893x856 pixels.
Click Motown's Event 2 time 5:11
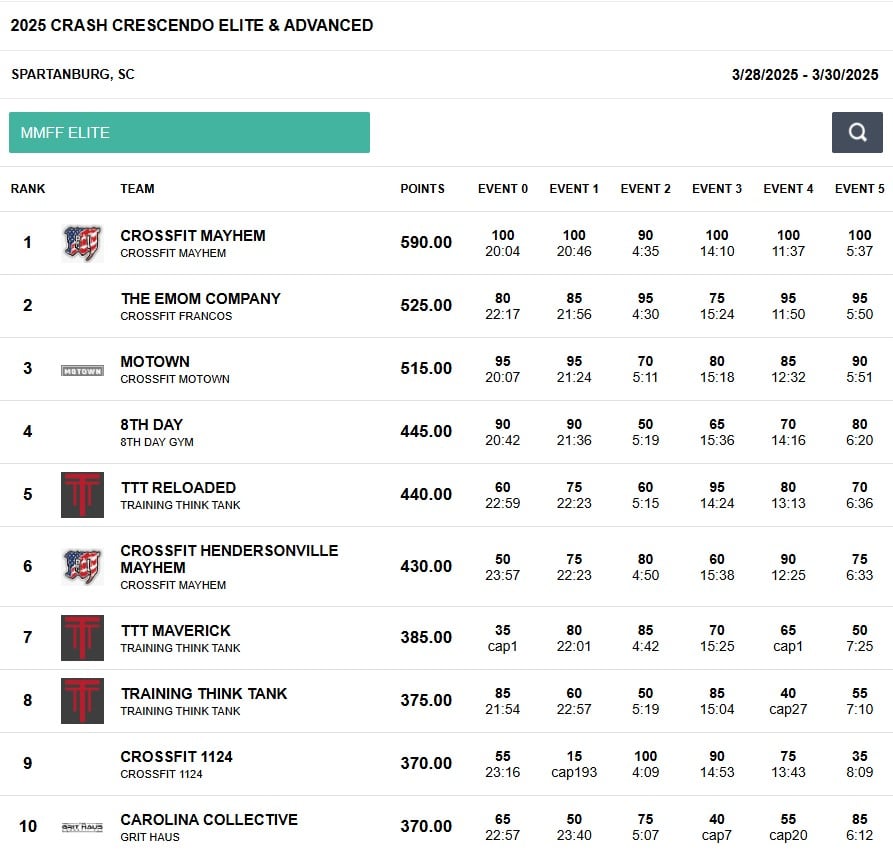coord(645,378)
